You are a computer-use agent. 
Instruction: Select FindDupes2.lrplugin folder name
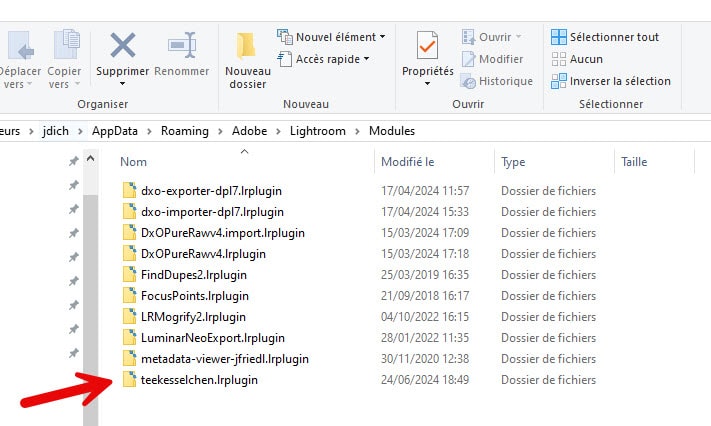(x=194, y=275)
